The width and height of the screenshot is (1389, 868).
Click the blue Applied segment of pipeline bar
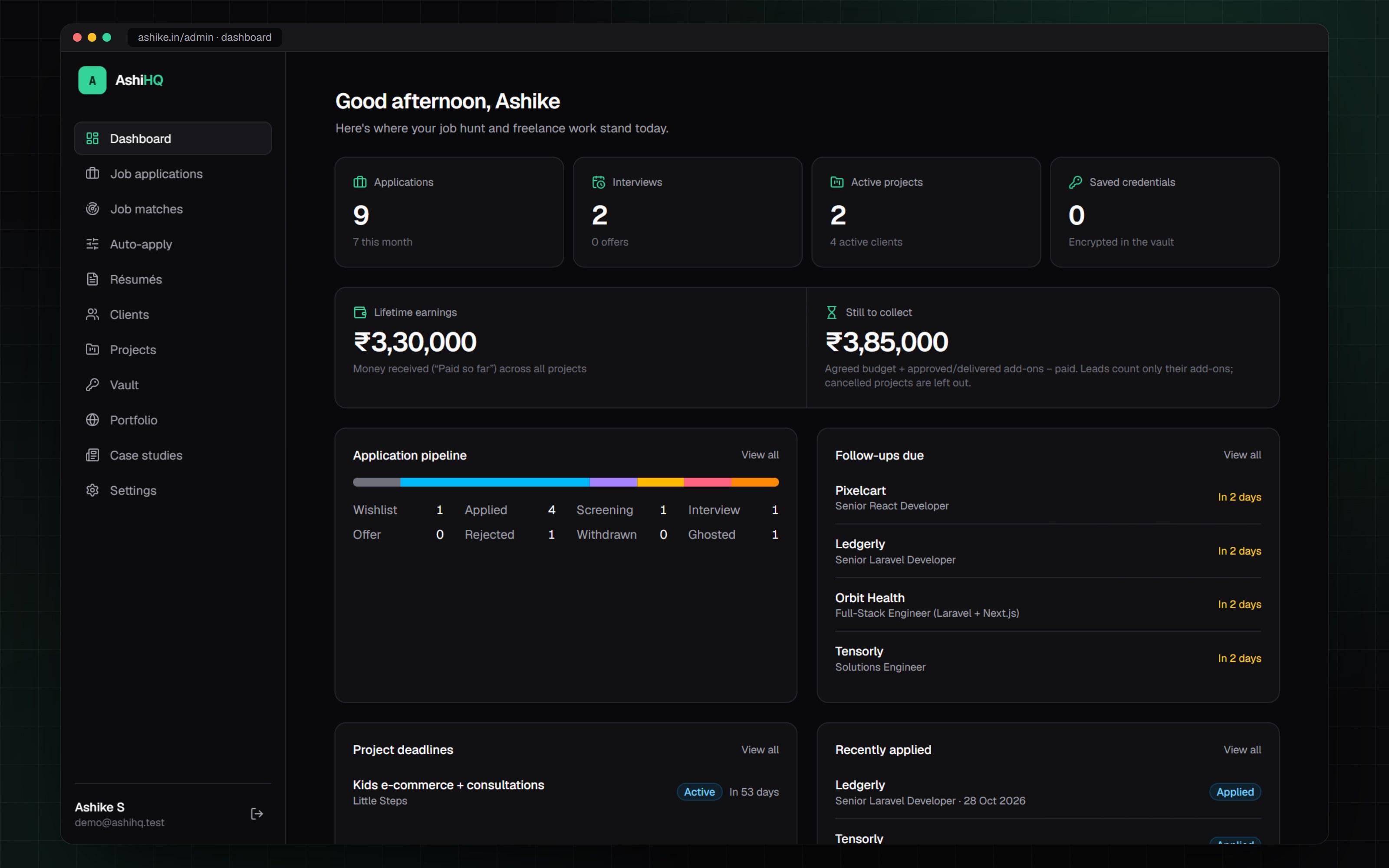[x=495, y=482]
